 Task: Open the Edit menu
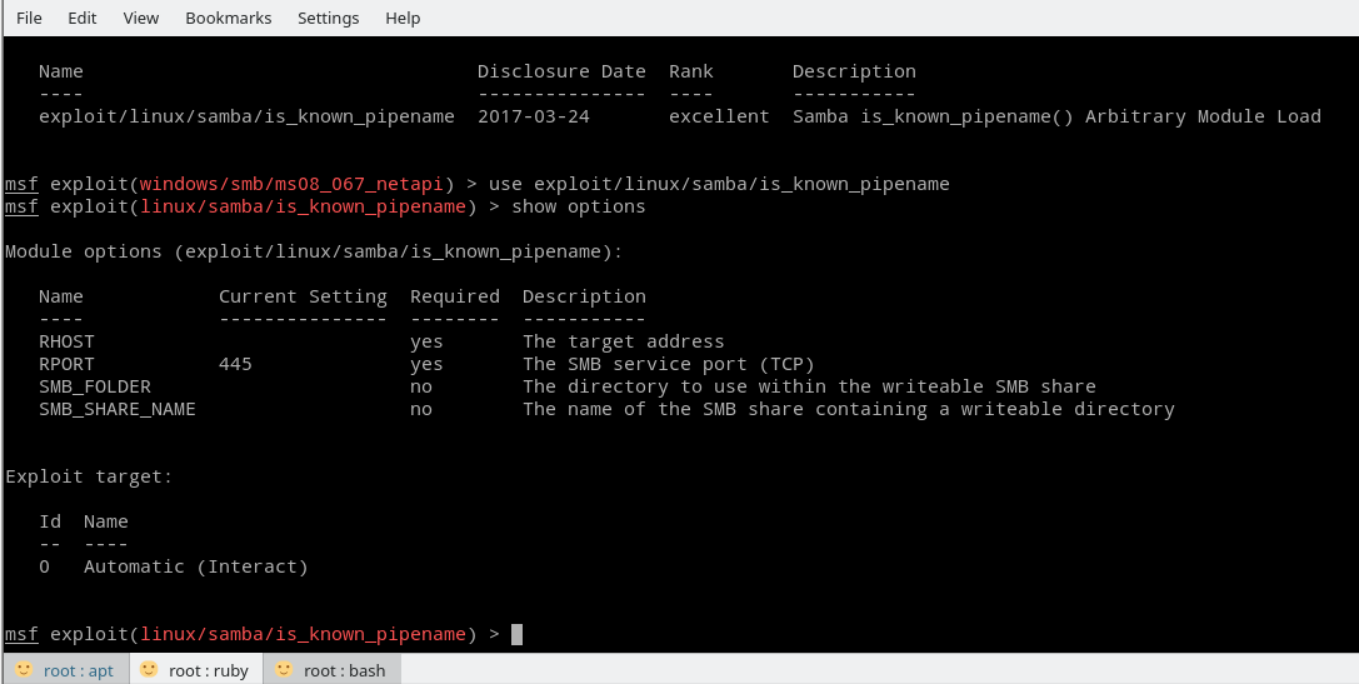click(82, 18)
